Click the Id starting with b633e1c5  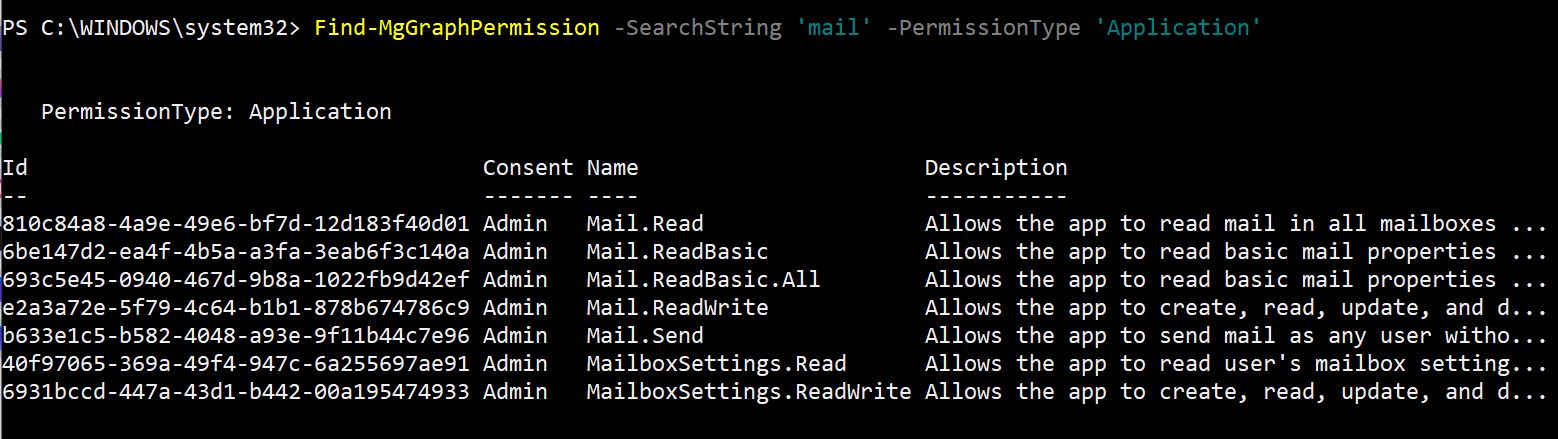pos(236,336)
